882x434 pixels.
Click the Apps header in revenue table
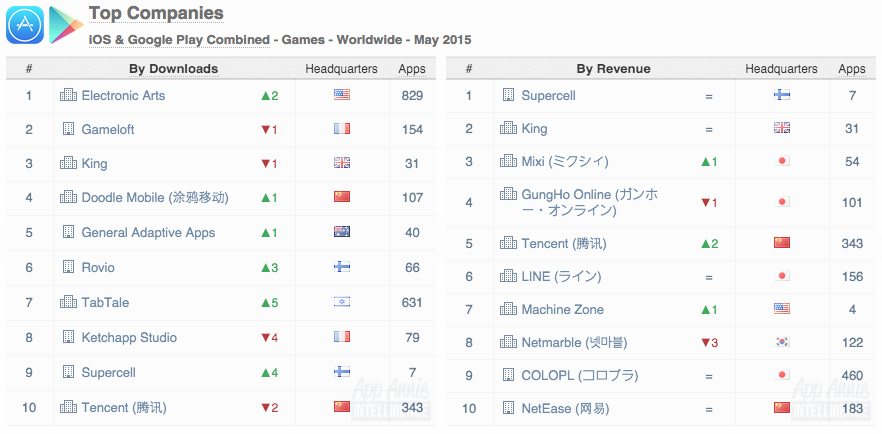[852, 69]
